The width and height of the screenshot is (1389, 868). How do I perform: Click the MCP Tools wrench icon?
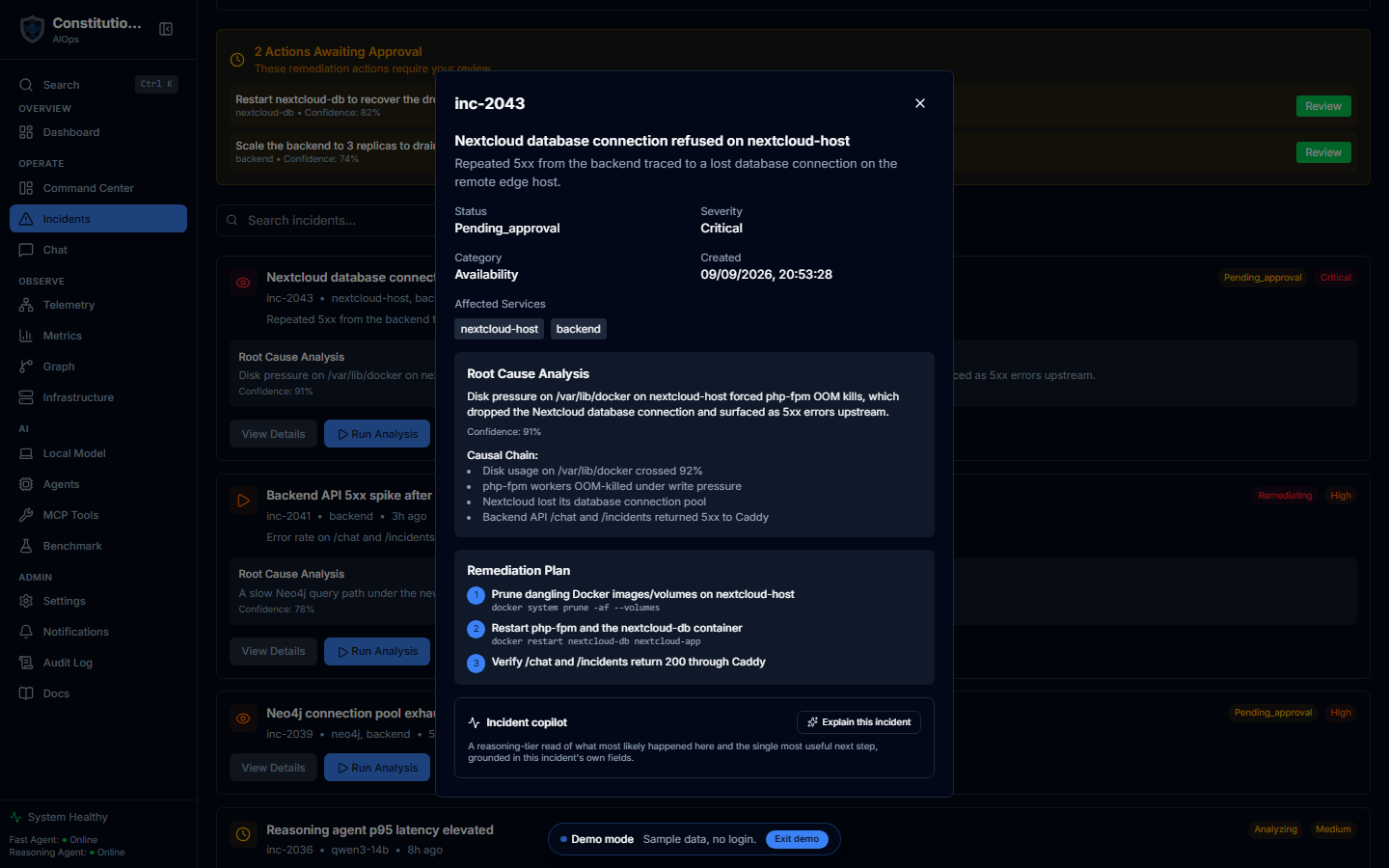[x=26, y=515]
